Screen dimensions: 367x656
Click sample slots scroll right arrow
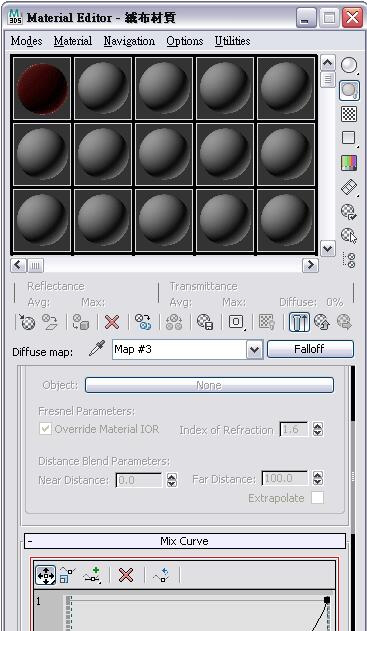click(310, 265)
